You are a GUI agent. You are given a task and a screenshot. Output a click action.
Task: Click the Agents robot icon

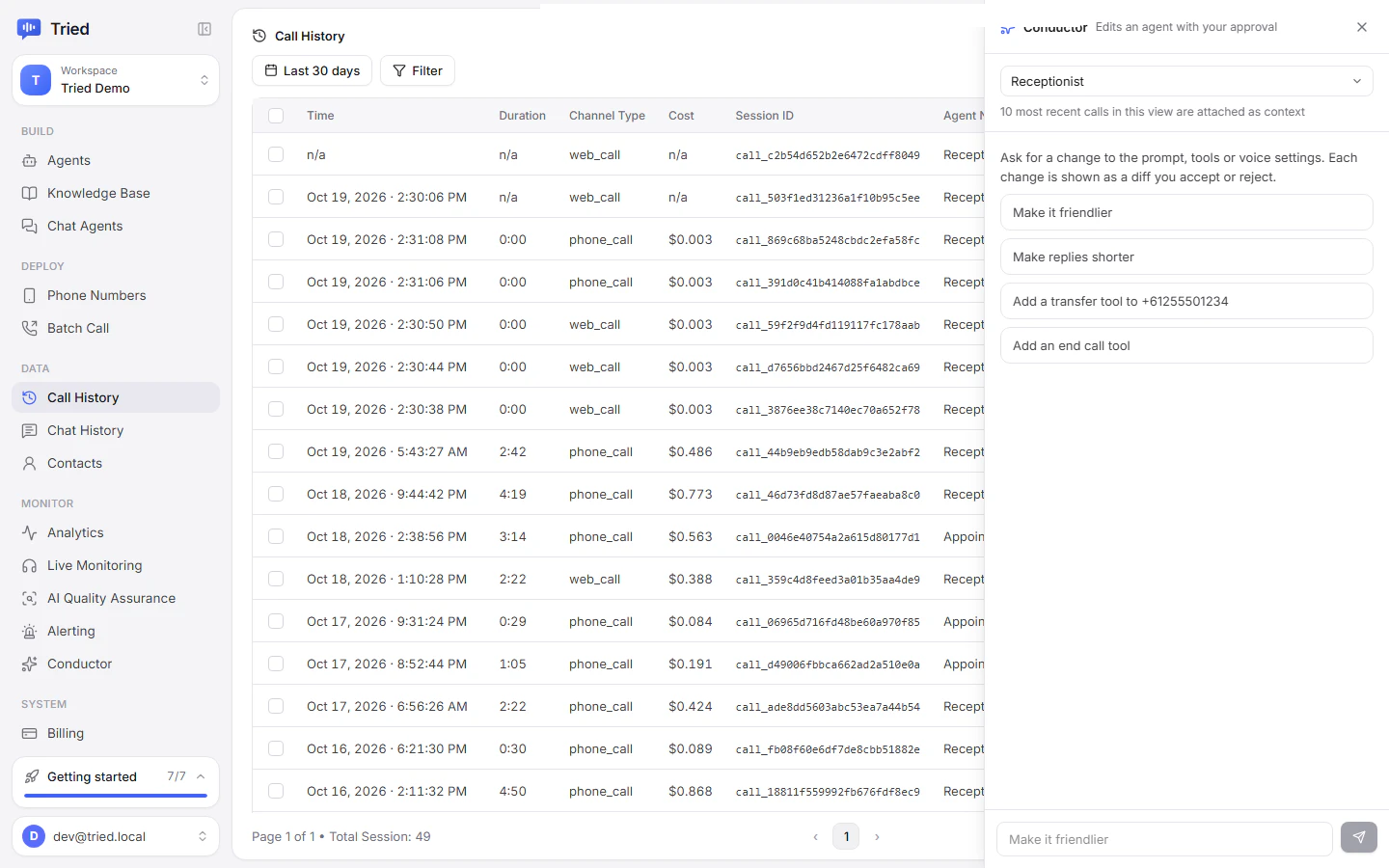click(x=29, y=160)
